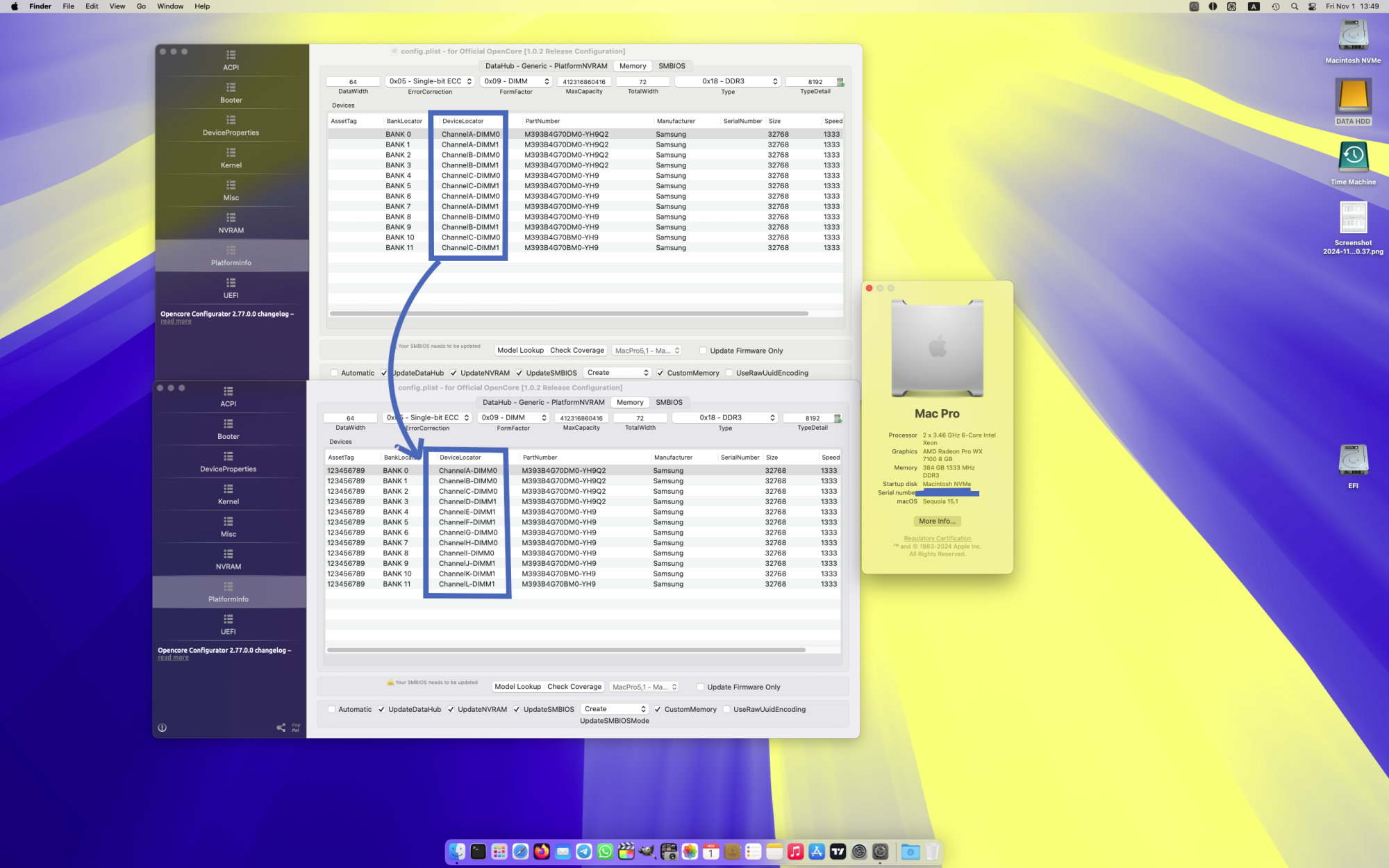
Task: Select the FormFactor dropdown value
Action: tap(514, 81)
